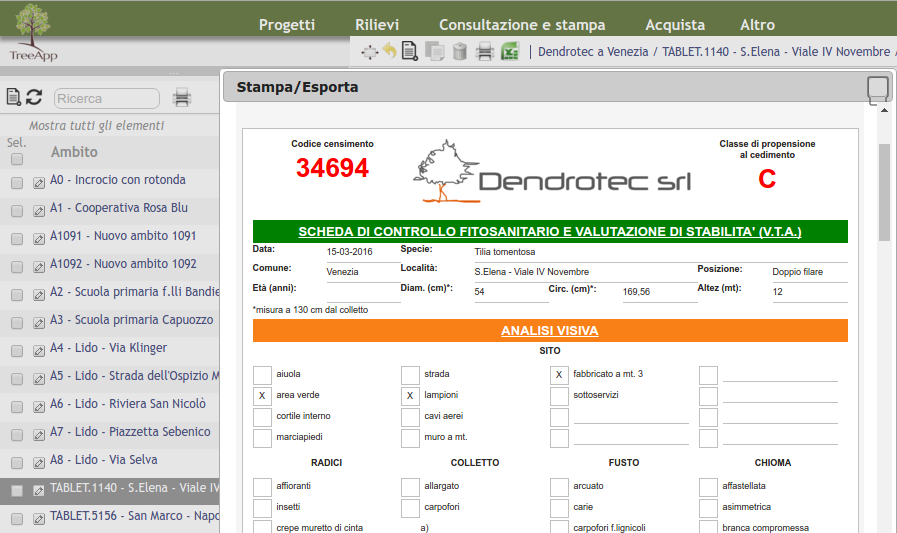
Task: Click the refresh icon in left panel
Action: point(34,97)
